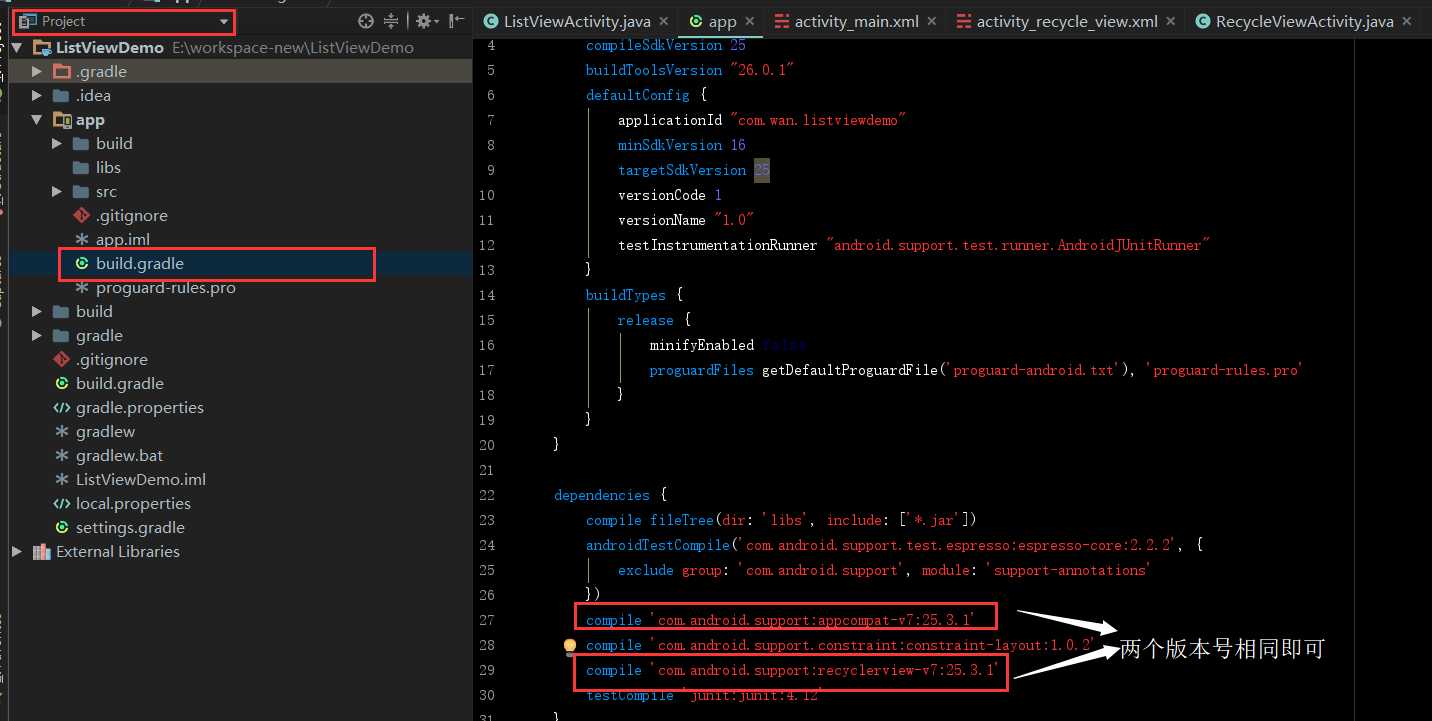Image resolution: width=1432 pixels, height=721 pixels.
Task: Select gradlew.bat file
Action: click(x=120, y=456)
